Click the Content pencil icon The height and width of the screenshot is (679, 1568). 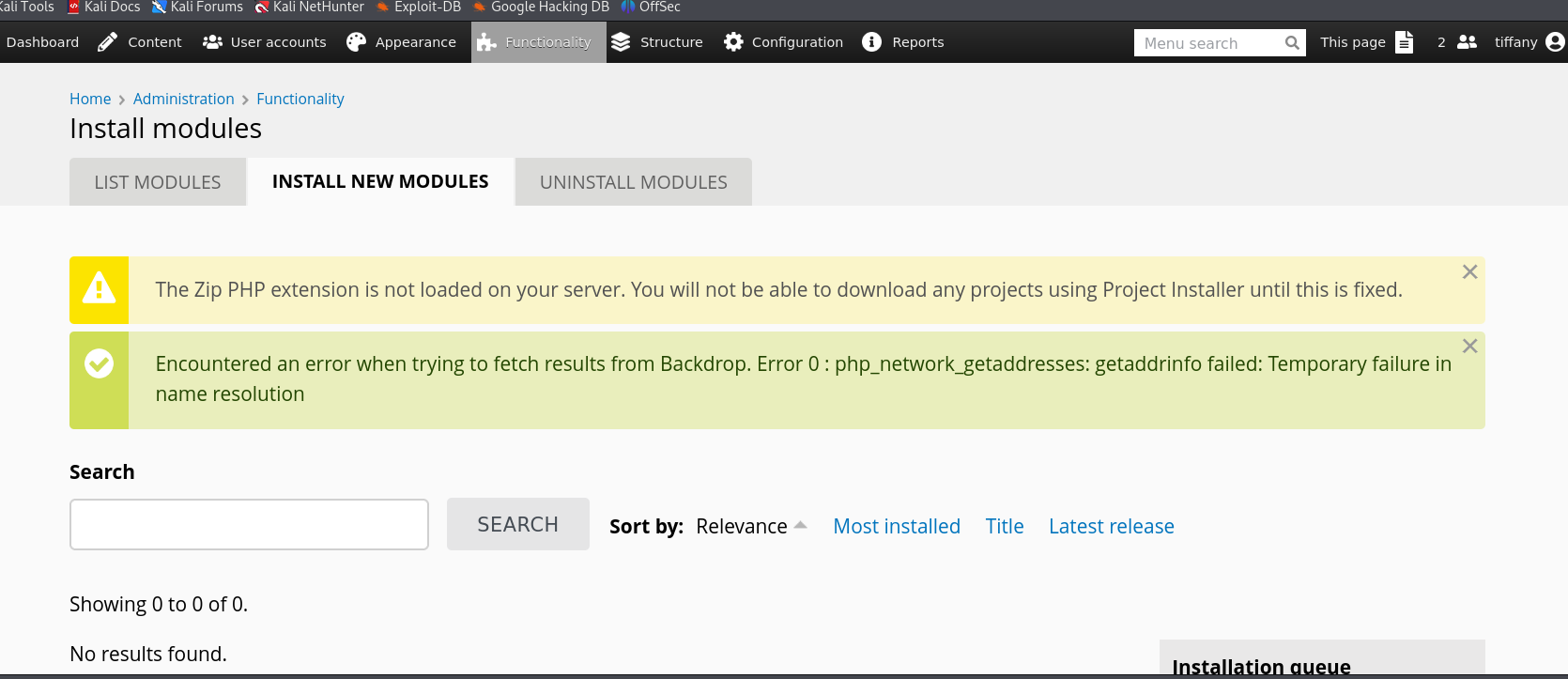(107, 42)
